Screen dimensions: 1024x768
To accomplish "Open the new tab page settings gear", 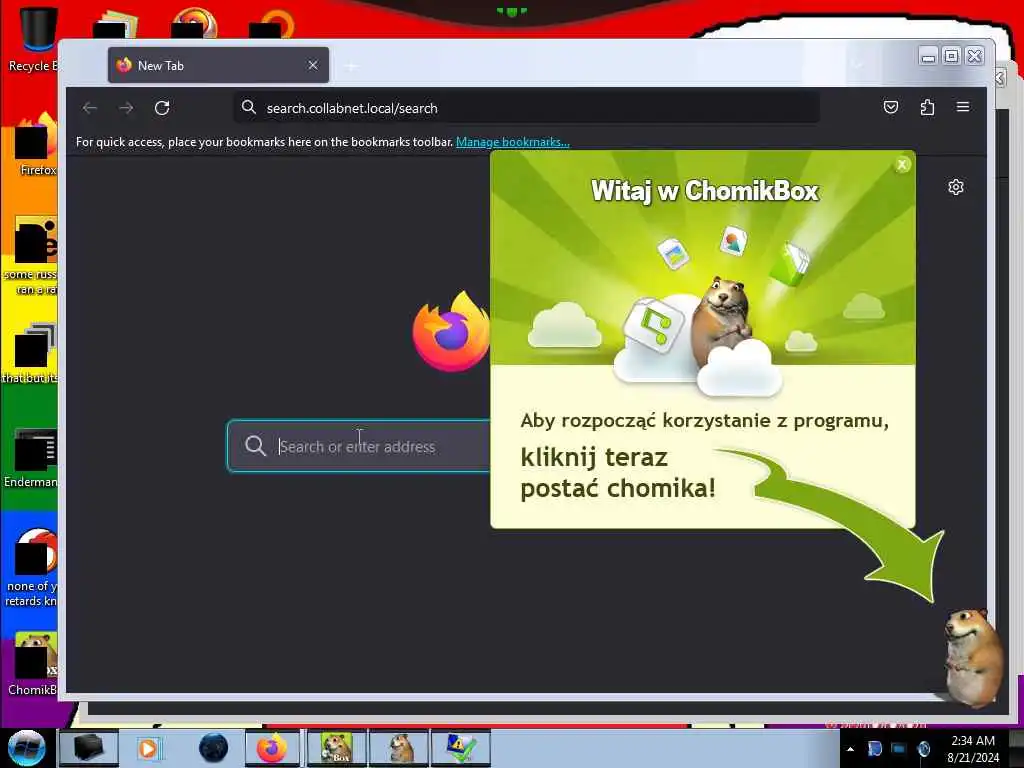I will (955, 187).
